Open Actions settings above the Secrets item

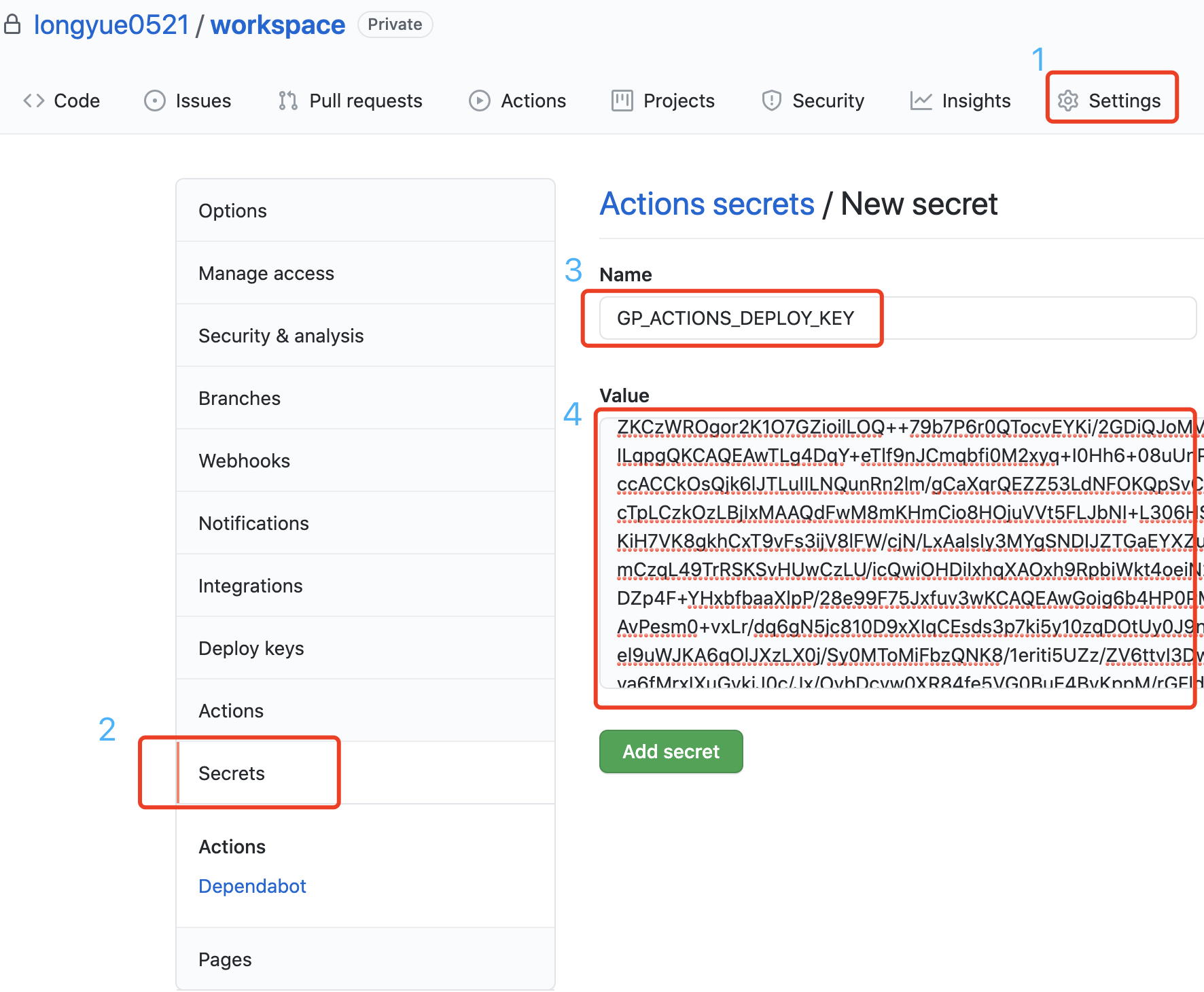[366, 711]
